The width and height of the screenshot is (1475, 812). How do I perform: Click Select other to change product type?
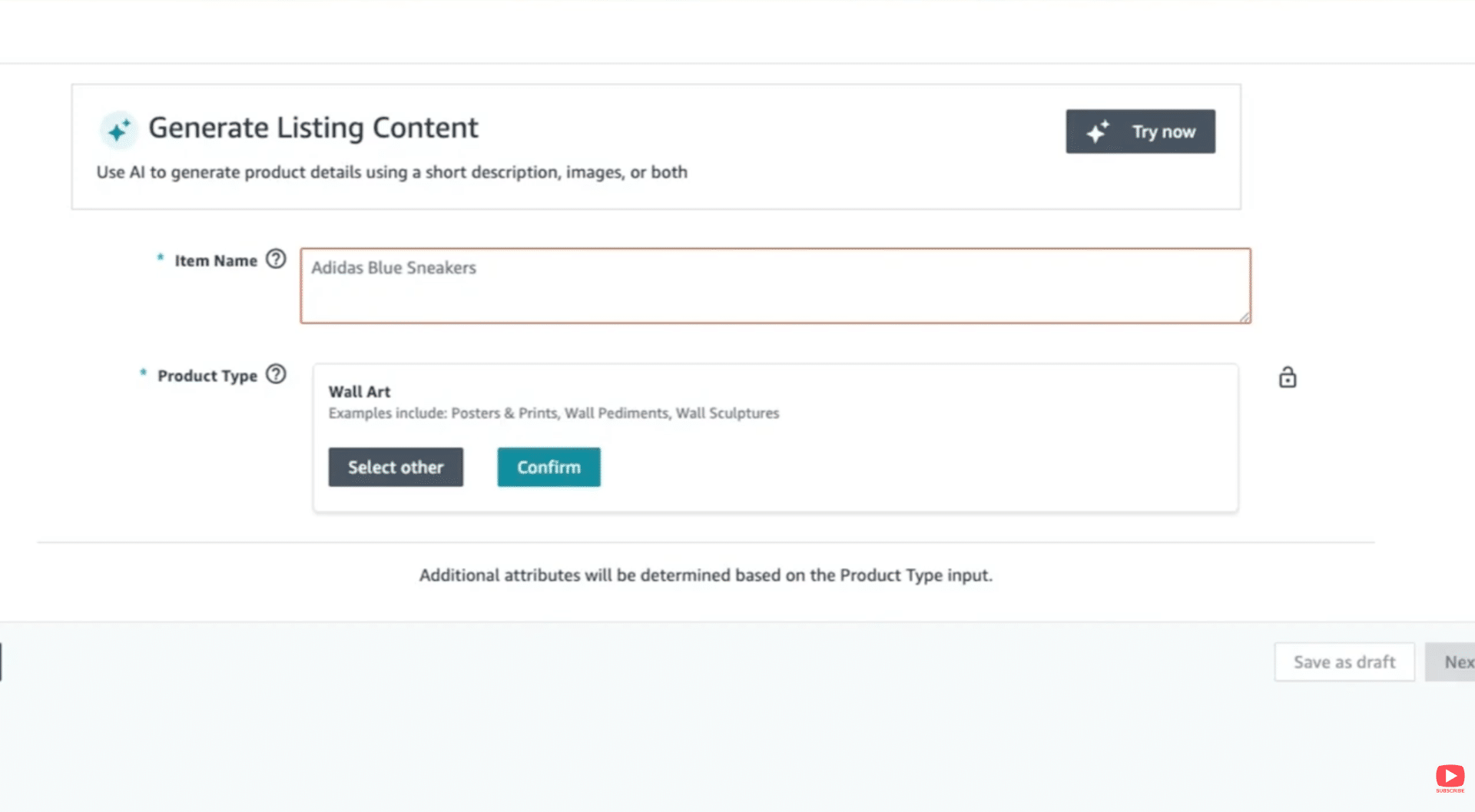pyautogui.click(x=396, y=466)
